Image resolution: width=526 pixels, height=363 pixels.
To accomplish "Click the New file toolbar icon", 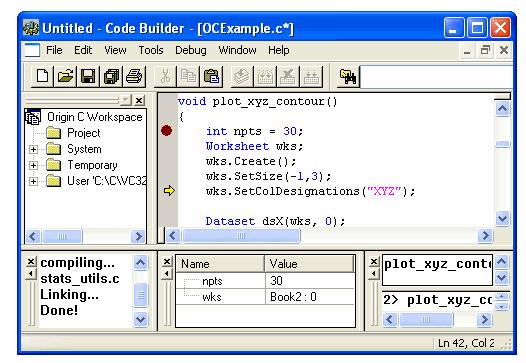I will pyautogui.click(x=42, y=76).
